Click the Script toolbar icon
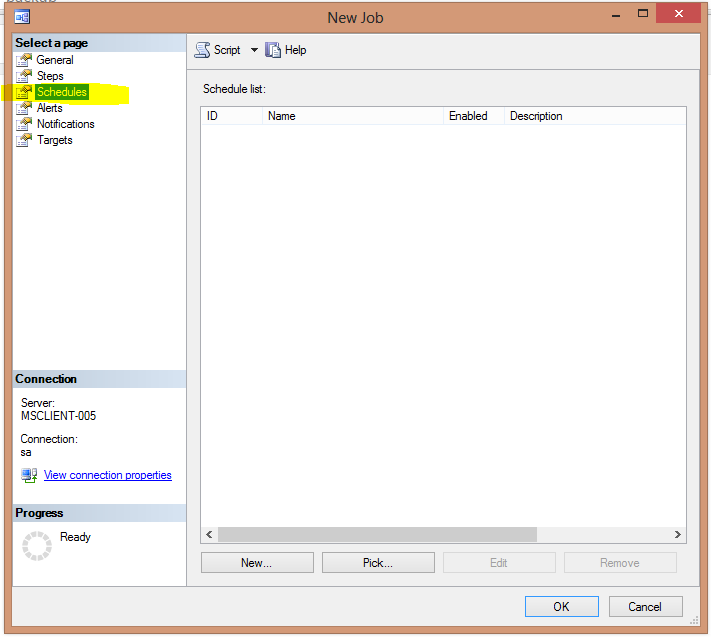This screenshot has width=711, height=637. 203,50
